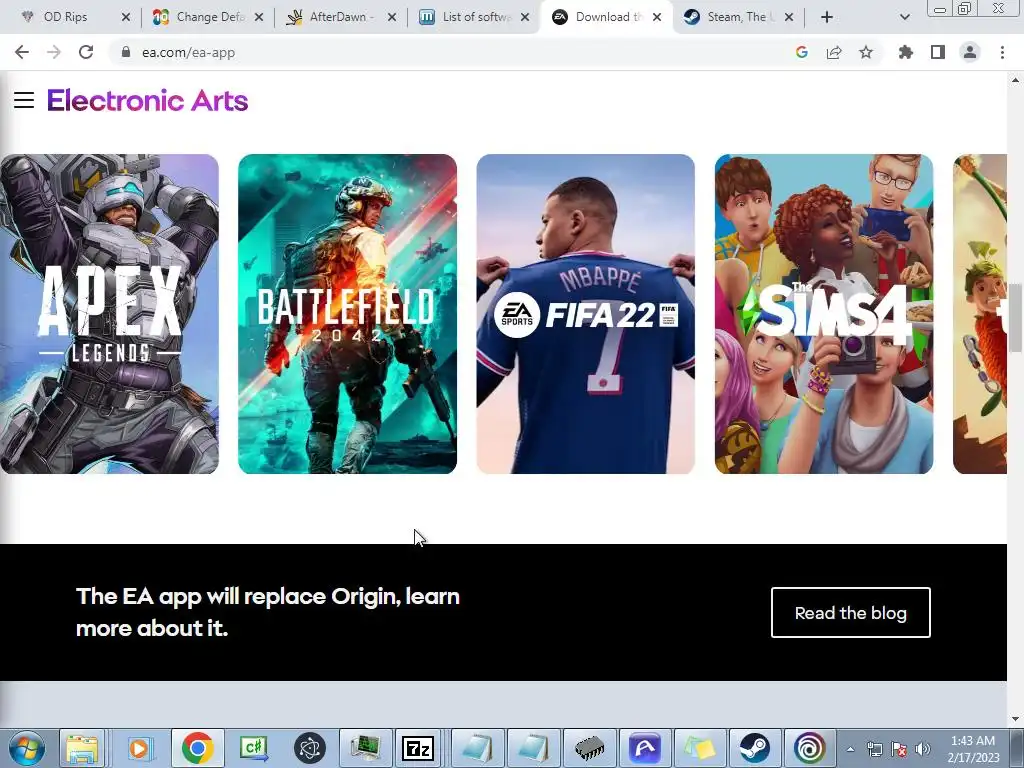Launch Windows Media Player from taskbar
The image size is (1024, 768).
click(138, 748)
